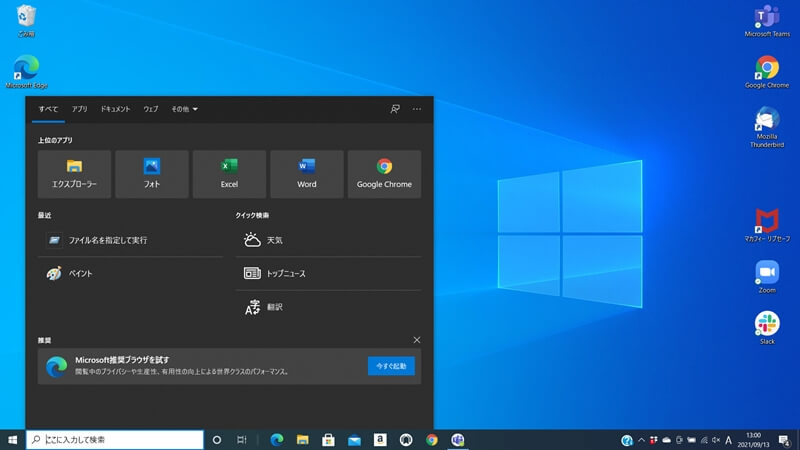
Task: Click the muted volume tray icon
Action: point(716,440)
